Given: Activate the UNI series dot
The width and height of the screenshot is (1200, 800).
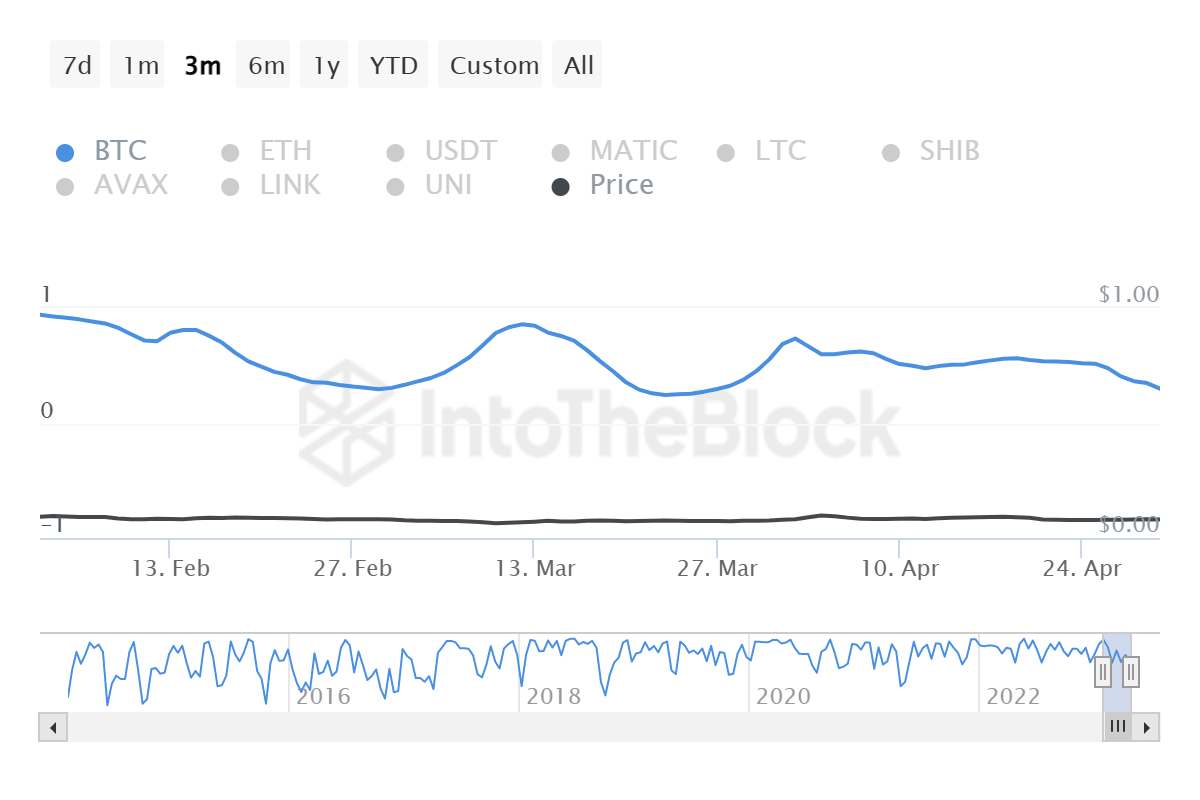Looking at the screenshot, I should coord(396,186).
